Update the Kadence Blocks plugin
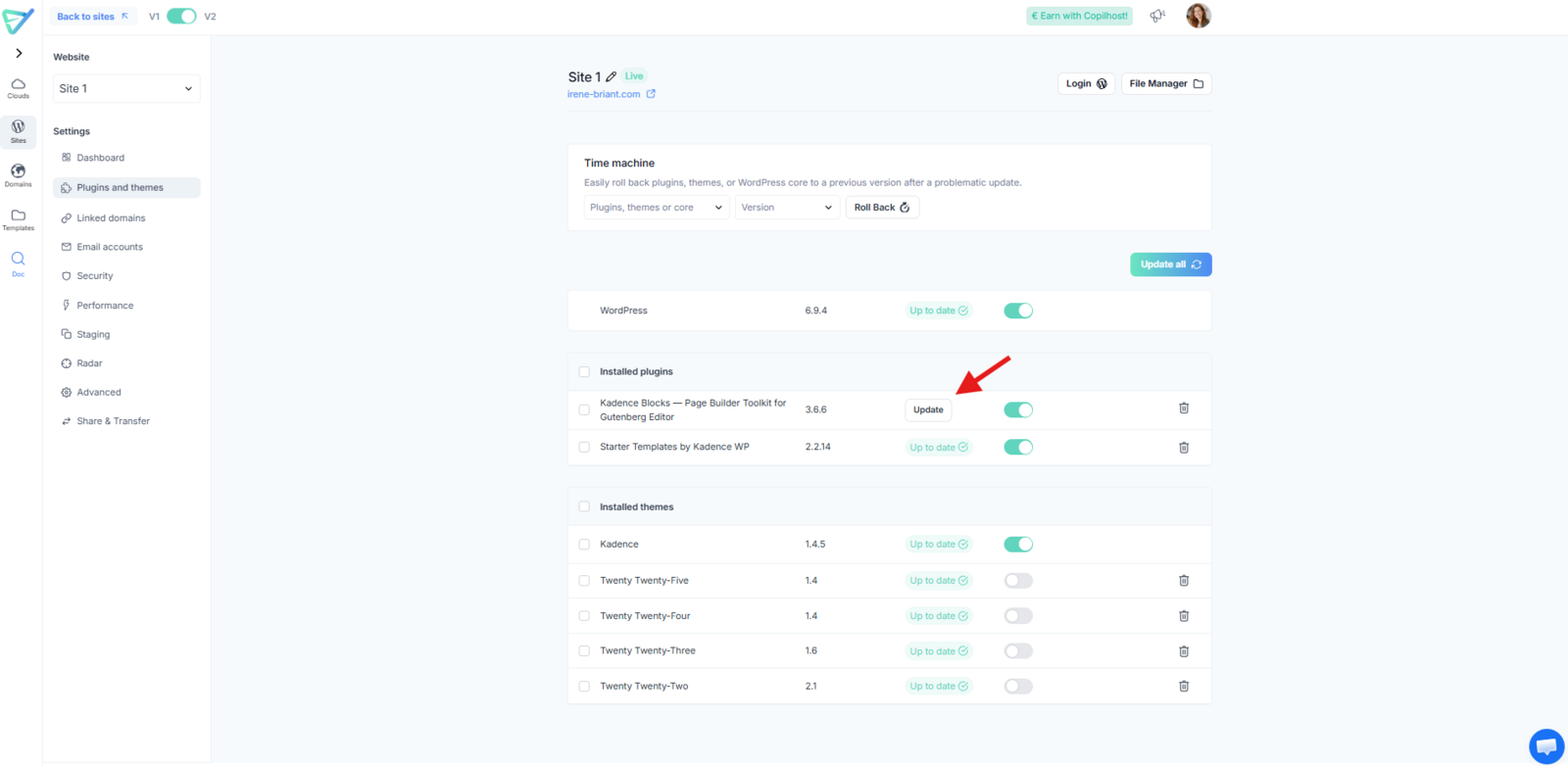Screen dimensions: 1568x766 (928, 410)
